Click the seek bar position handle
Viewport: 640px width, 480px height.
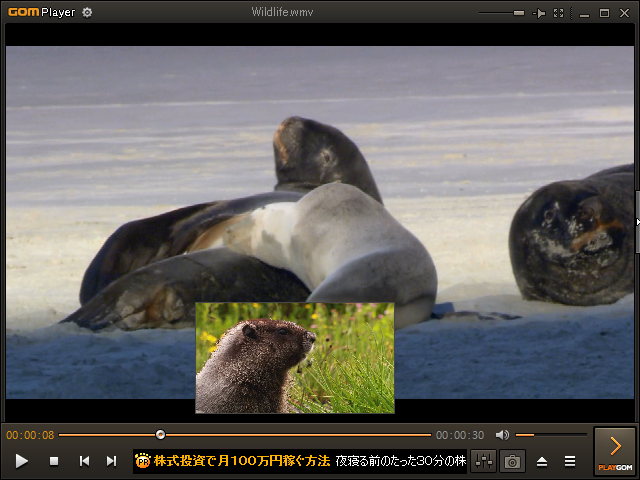[x=160, y=435]
